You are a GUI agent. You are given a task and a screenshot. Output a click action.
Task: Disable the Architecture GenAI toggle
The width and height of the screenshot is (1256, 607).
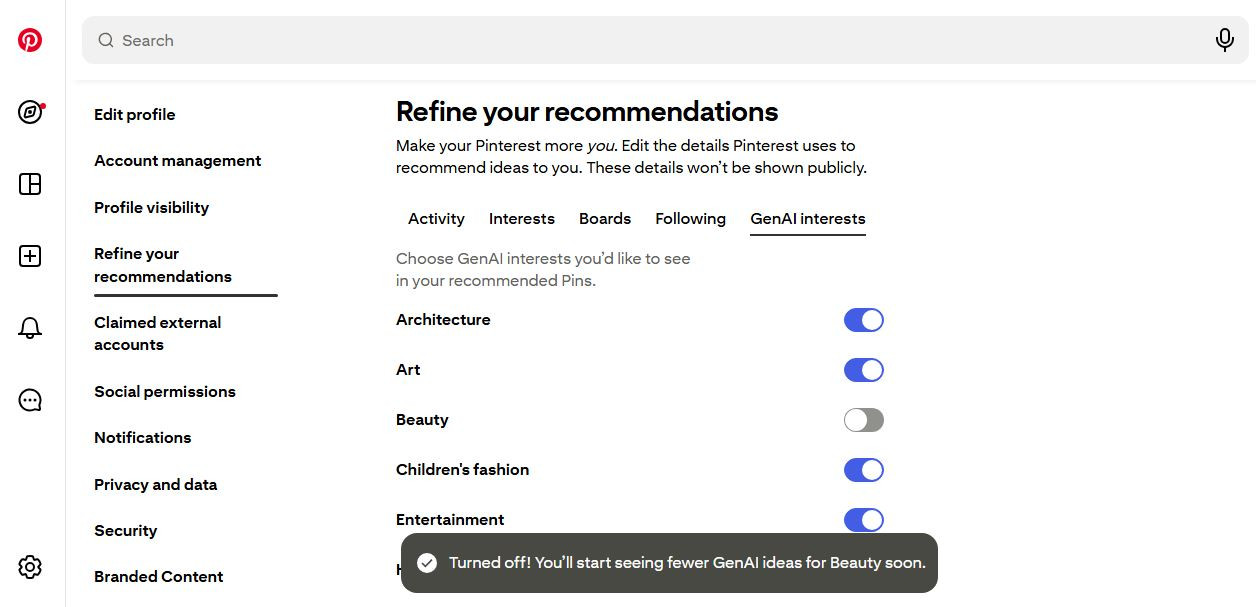pos(863,320)
